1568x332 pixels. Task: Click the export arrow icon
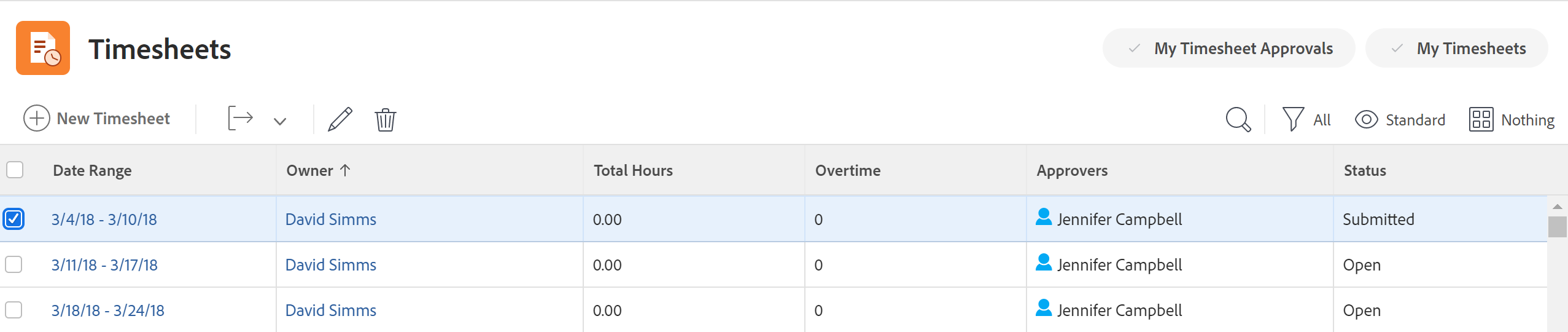point(240,118)
